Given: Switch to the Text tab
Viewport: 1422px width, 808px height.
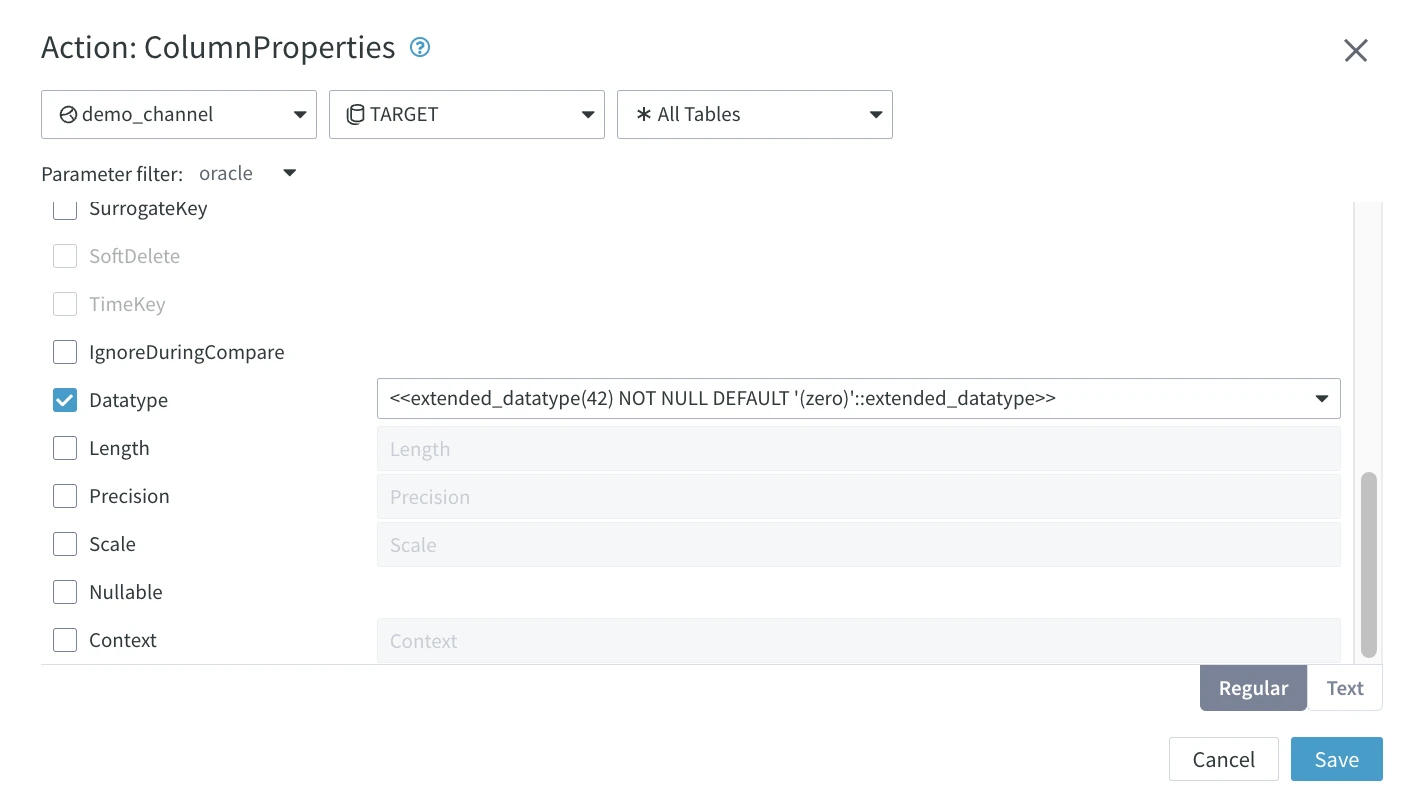Looking at the screenshot, I should (1345, 688).
